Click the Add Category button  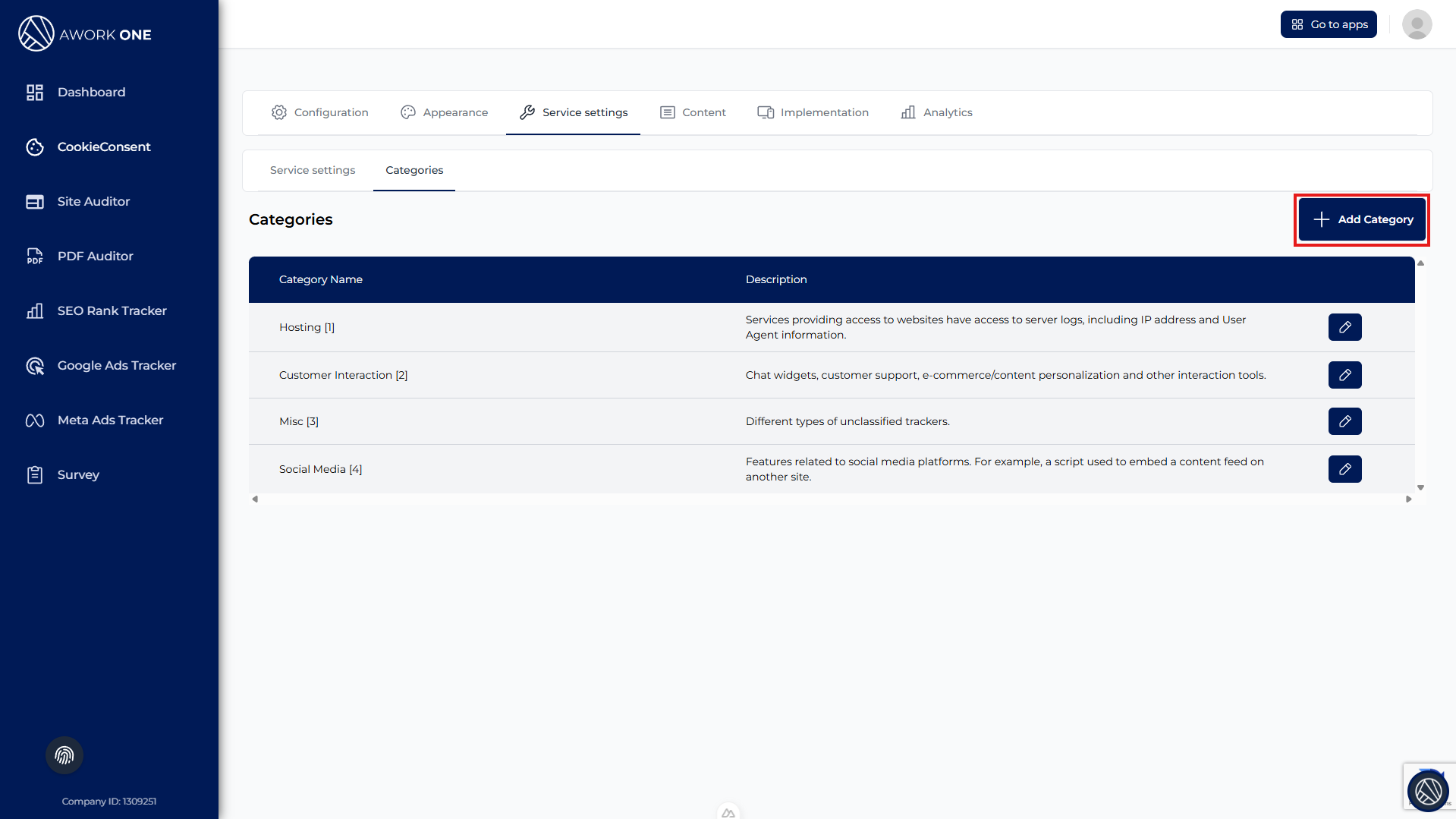[1362, 219]
